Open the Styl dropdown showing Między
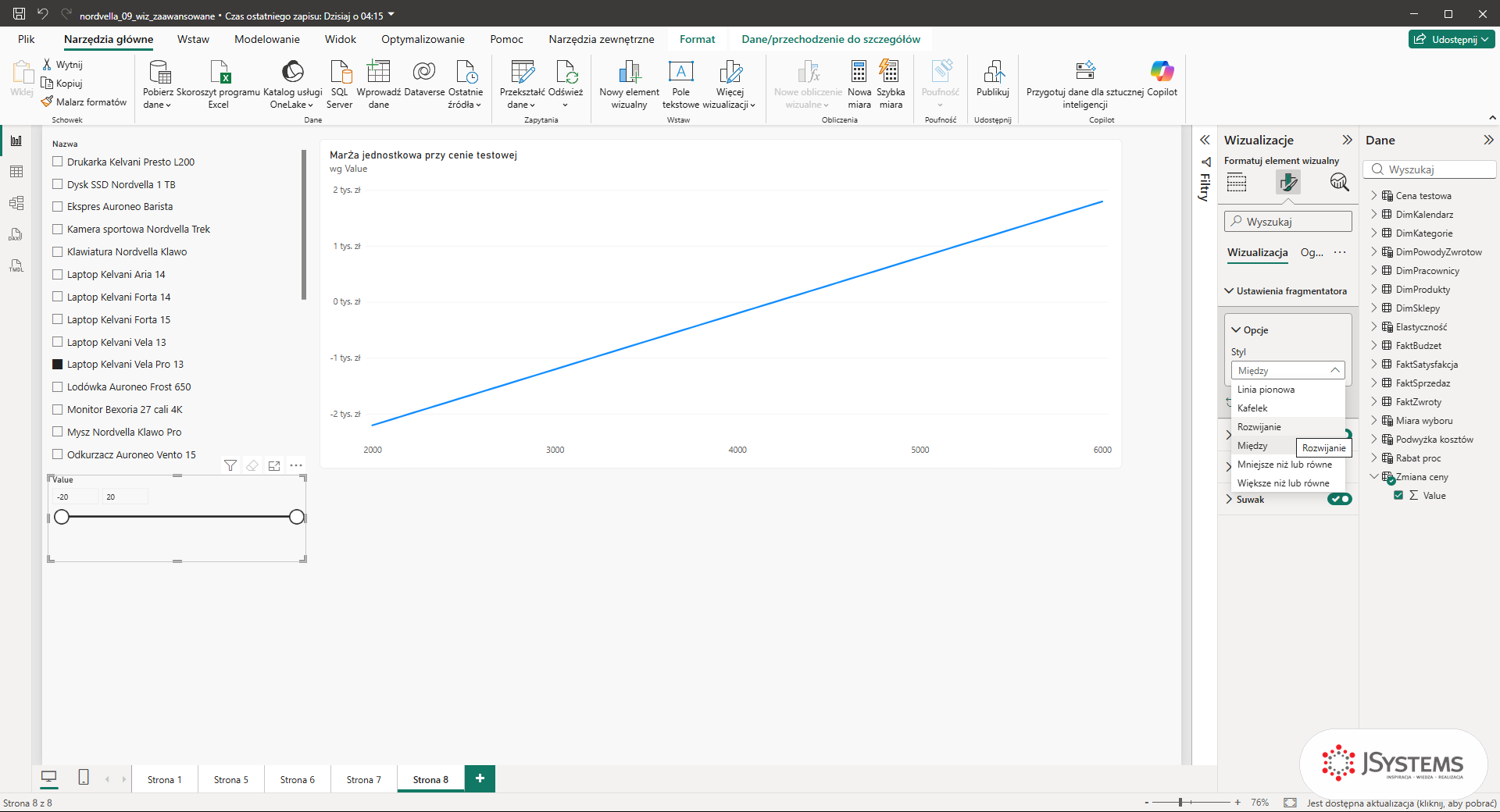The width and height of the screenshot is (1500, 812). tap(1287, 370)
